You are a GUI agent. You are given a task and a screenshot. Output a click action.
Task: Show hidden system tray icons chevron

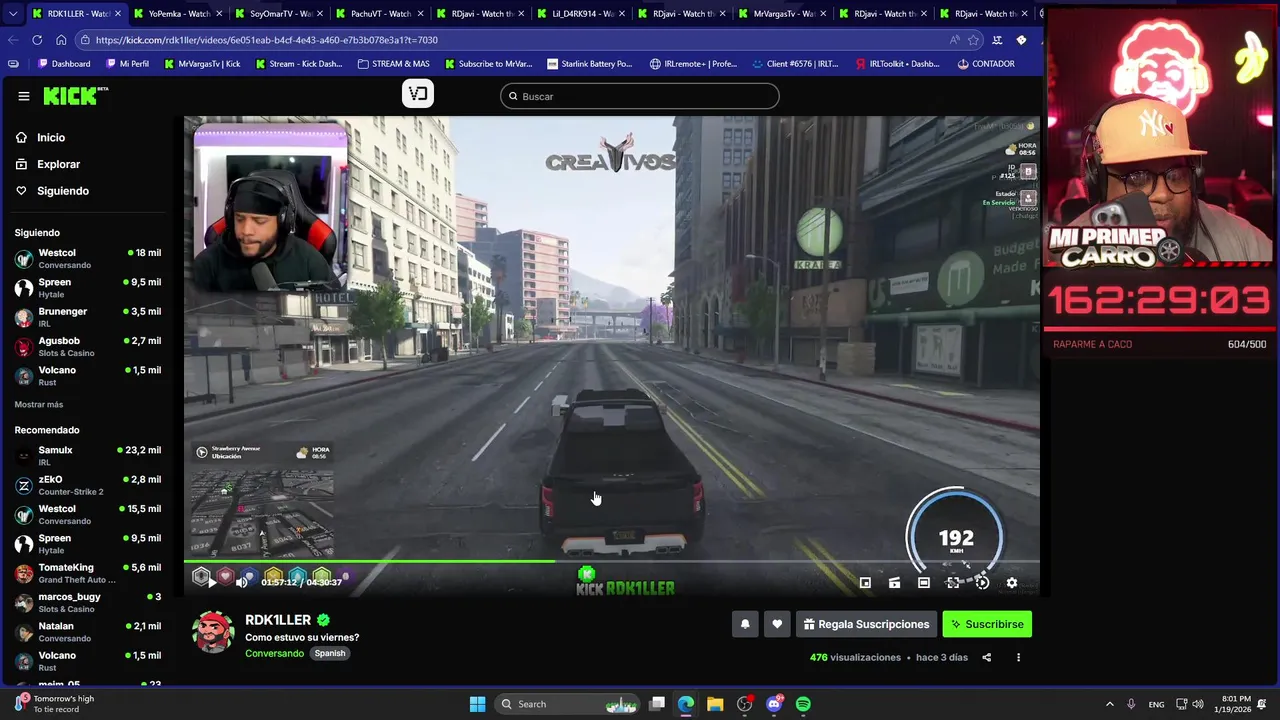[x=1109, y=704]
